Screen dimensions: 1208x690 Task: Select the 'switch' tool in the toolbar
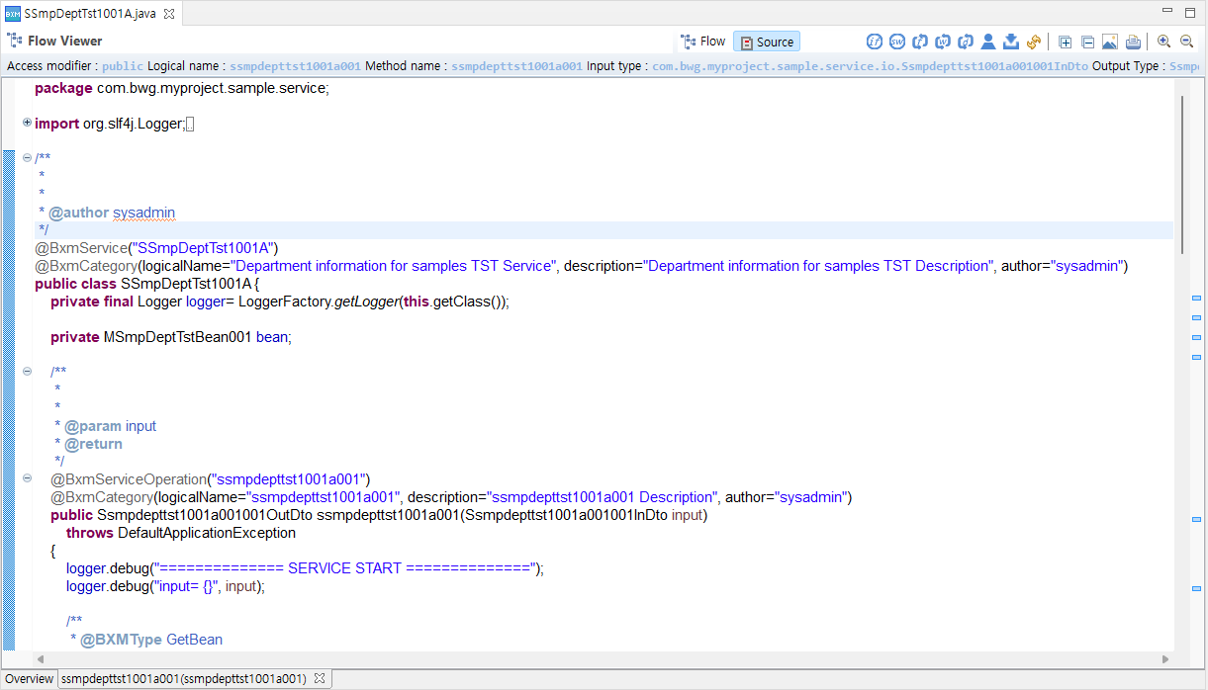pyautogui.click(x=897, y=43)
